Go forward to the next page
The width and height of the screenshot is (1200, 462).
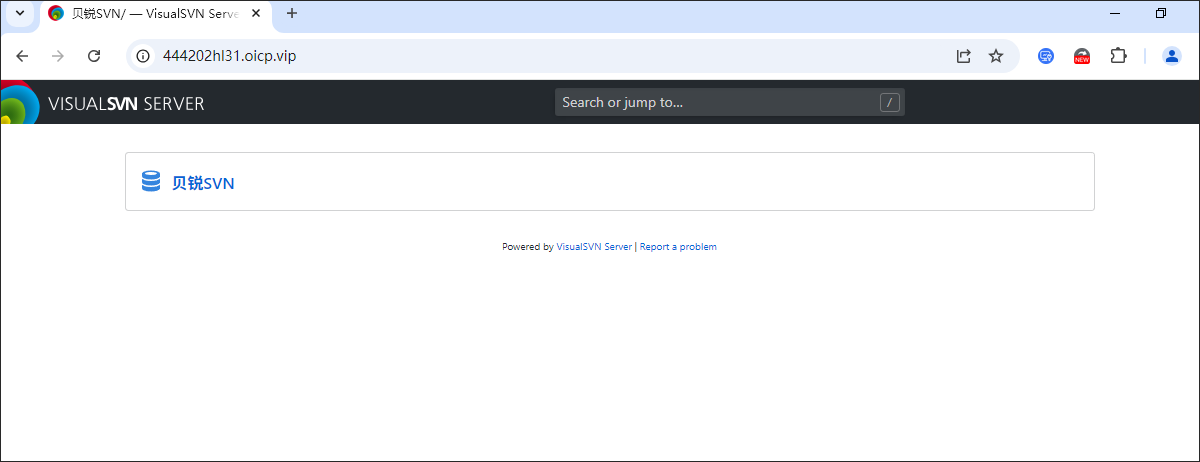tap(58, 56)
